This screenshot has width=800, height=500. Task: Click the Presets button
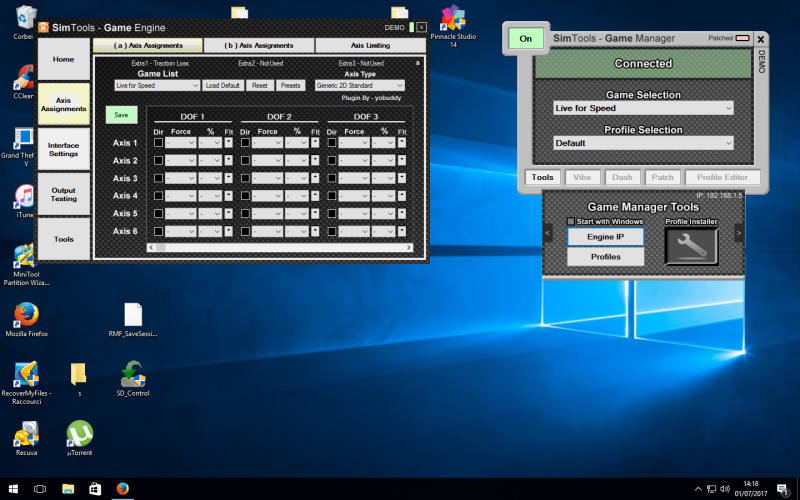pos(291,86)
